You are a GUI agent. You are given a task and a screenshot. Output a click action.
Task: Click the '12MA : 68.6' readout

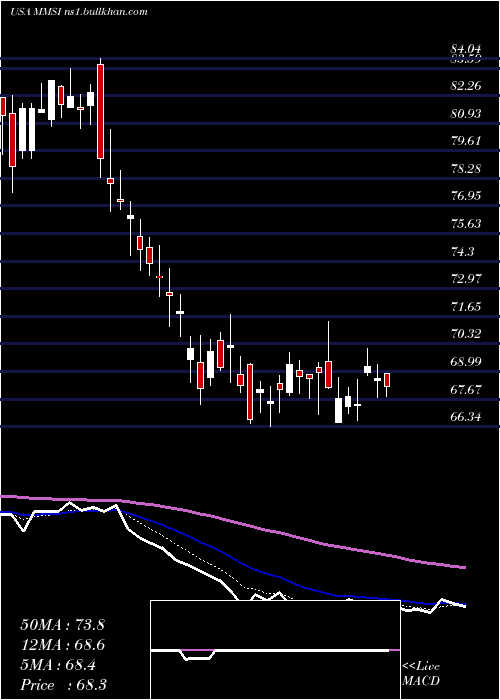[x=62, y=645]
